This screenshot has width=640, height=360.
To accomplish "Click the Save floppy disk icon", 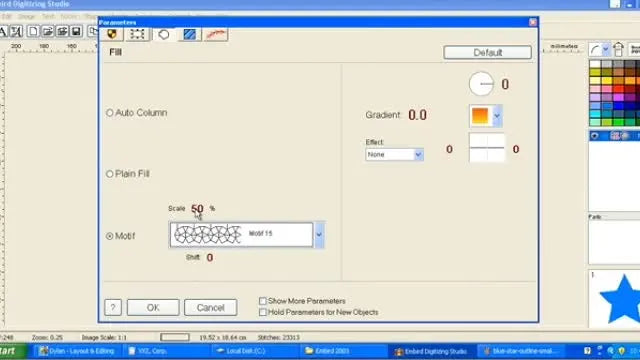I will 76,31.
